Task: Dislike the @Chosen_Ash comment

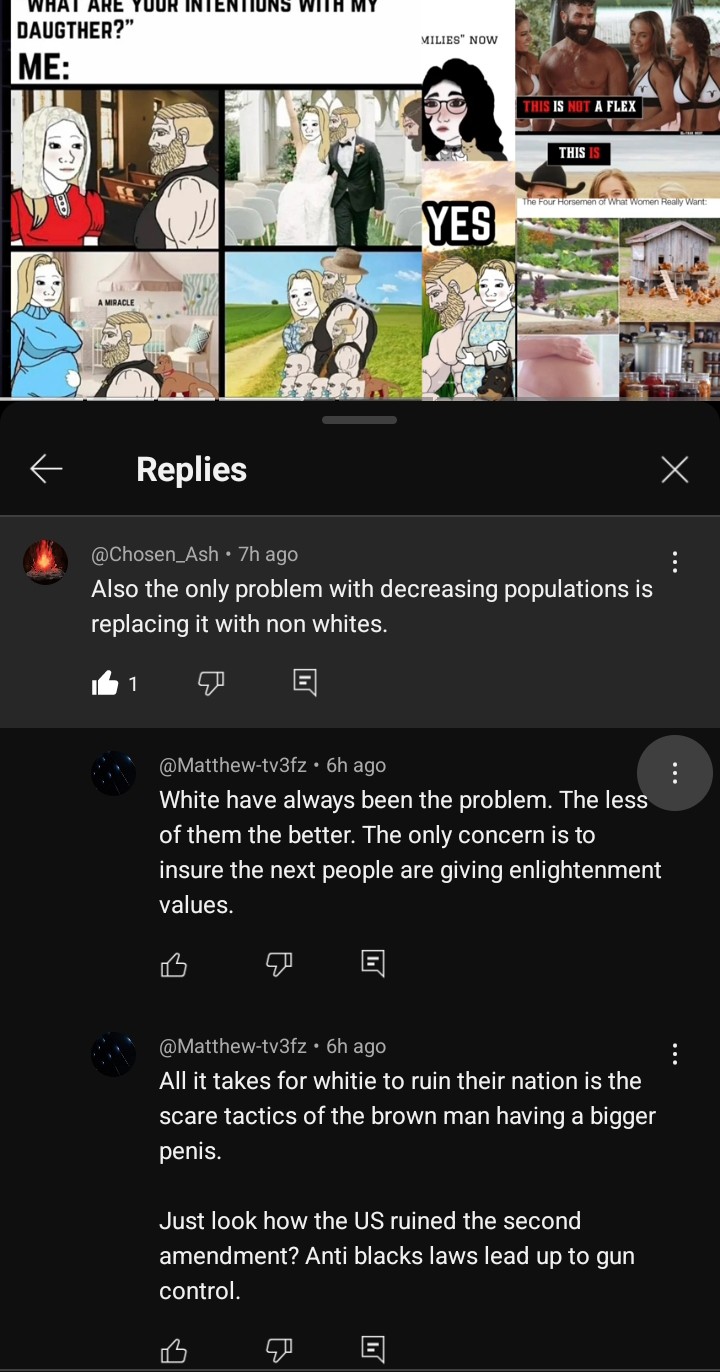Action: coord(210,683)
